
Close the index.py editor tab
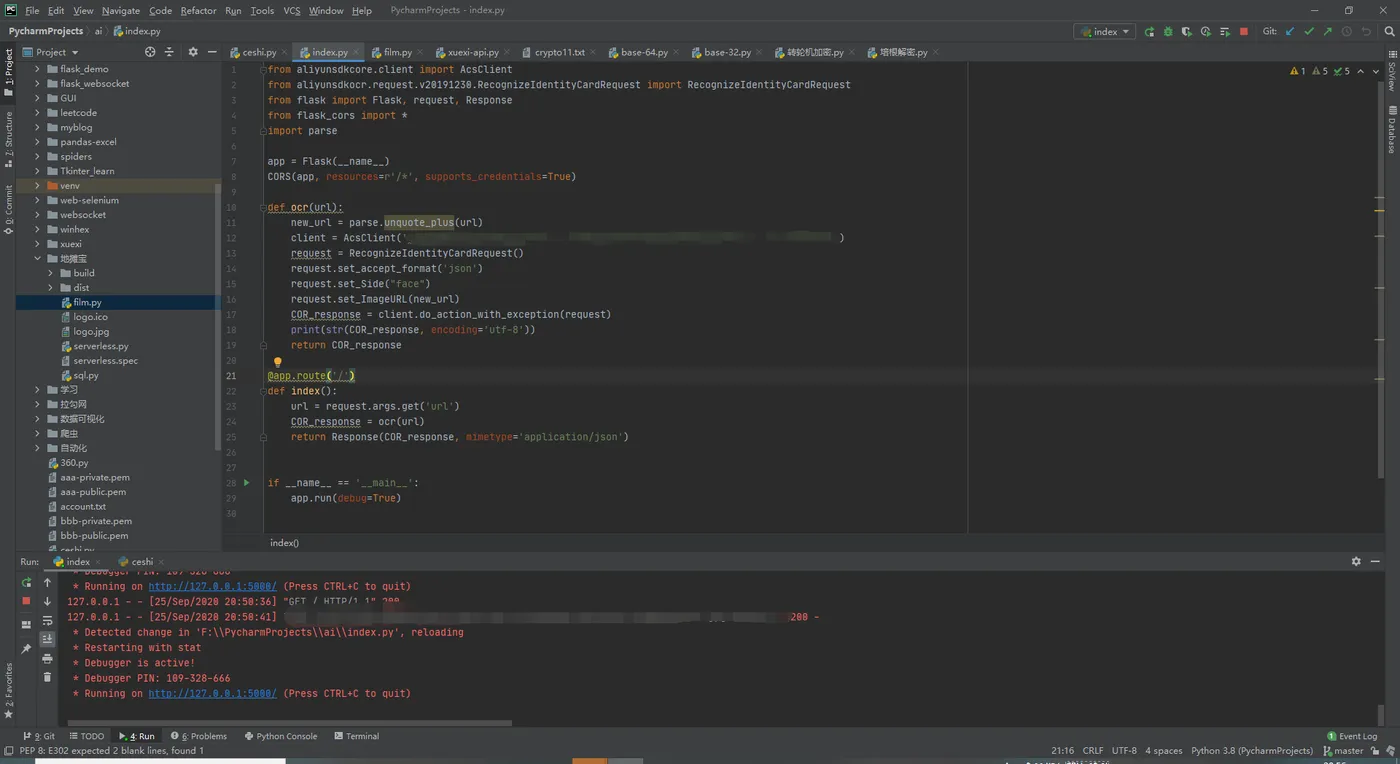(x=356, y=52)
